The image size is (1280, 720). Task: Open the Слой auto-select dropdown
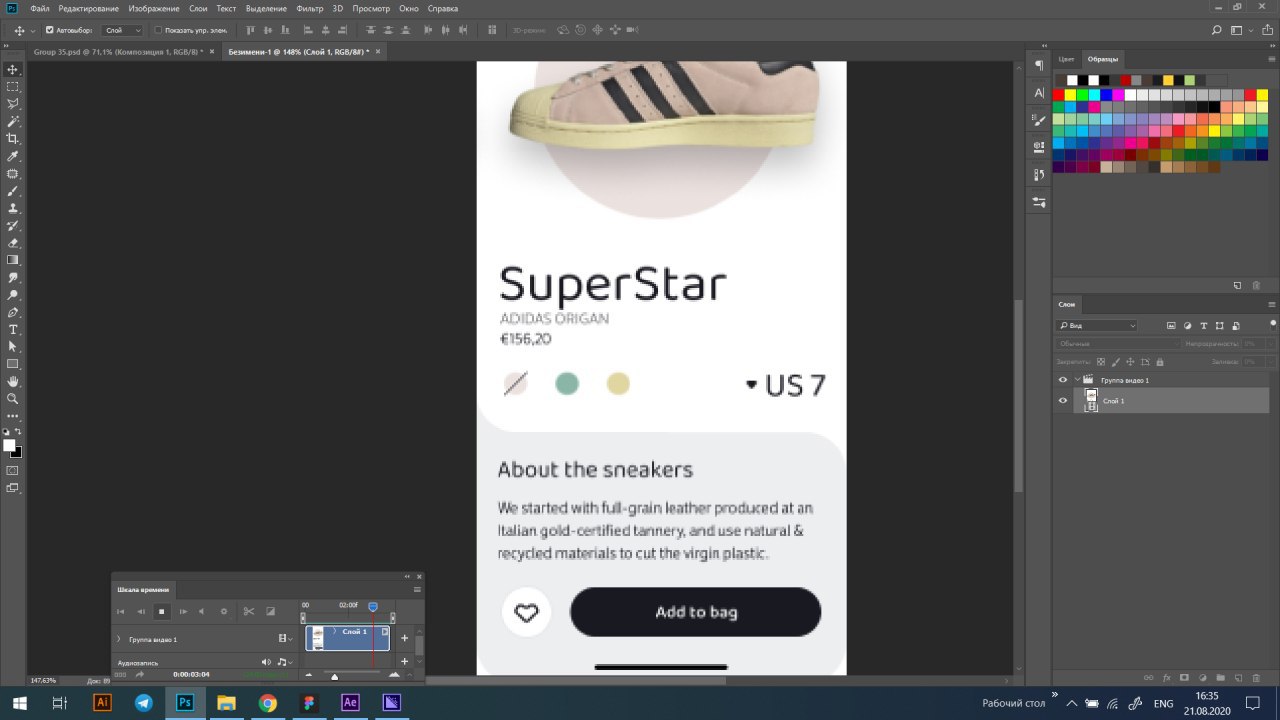click(x=124, y=30)
